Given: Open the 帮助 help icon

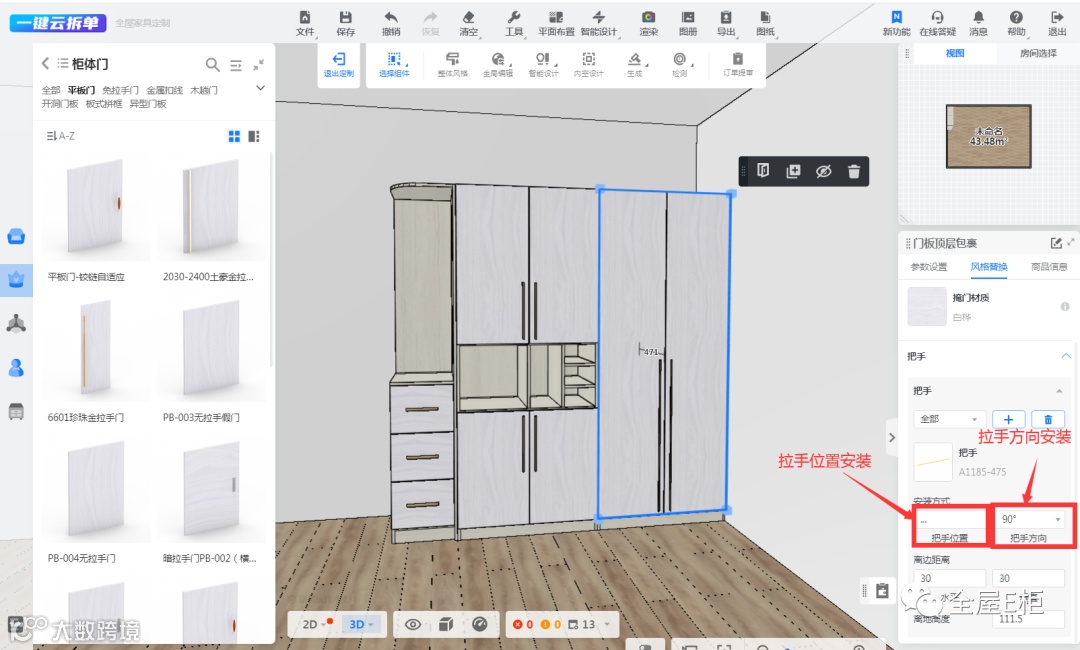Looking at the screenshot, I should point(1016,23).
